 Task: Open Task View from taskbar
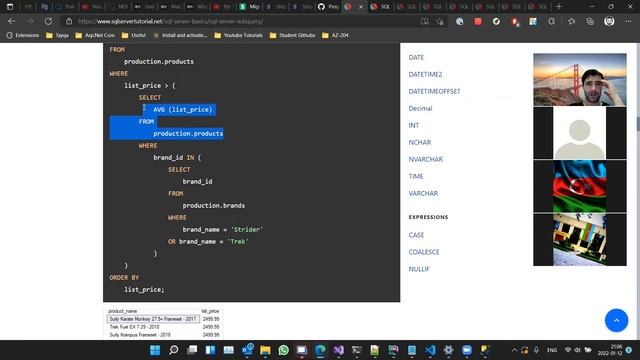[x=192, y=350]
